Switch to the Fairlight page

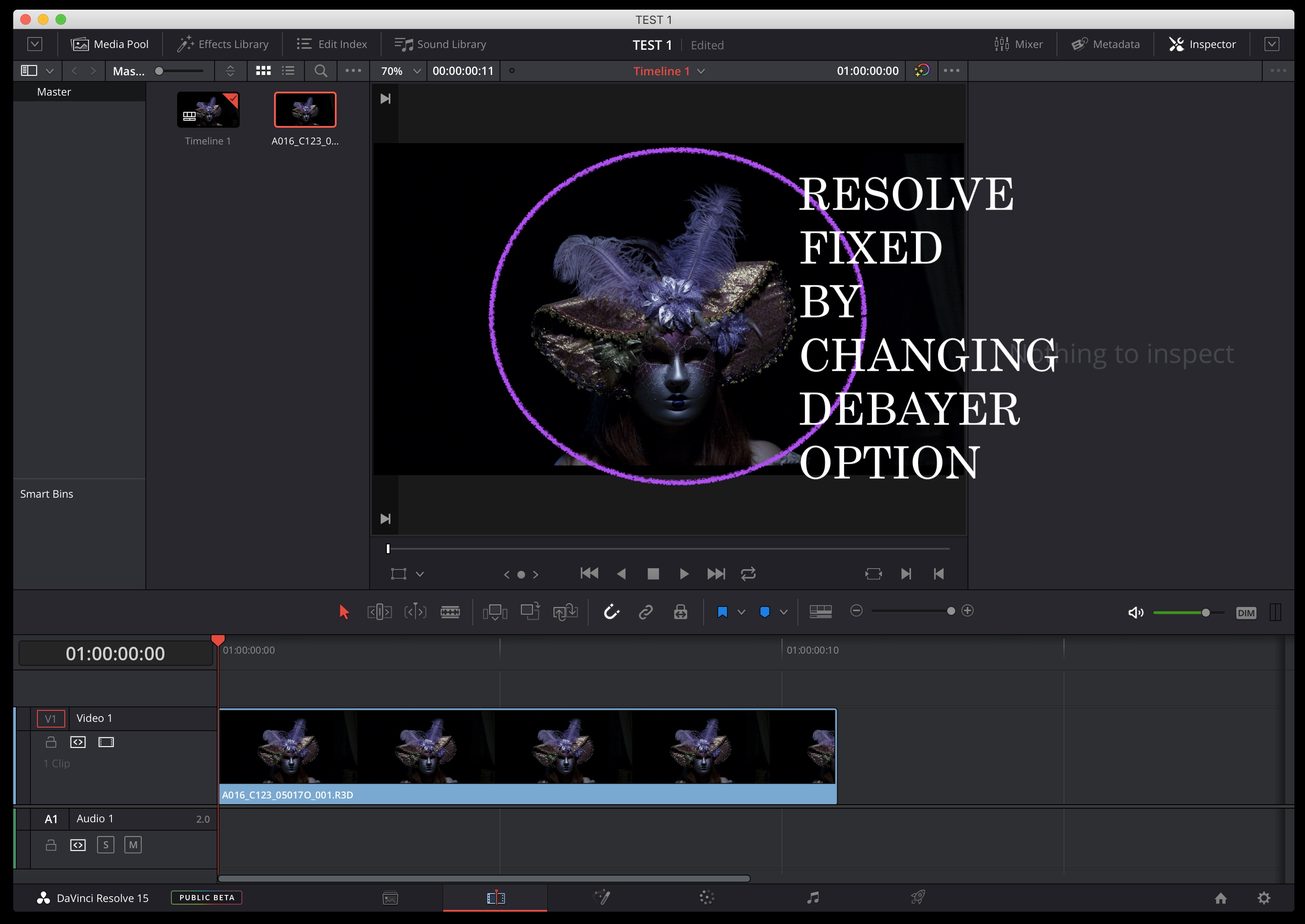pyautogui.click(x=813, y=897)
